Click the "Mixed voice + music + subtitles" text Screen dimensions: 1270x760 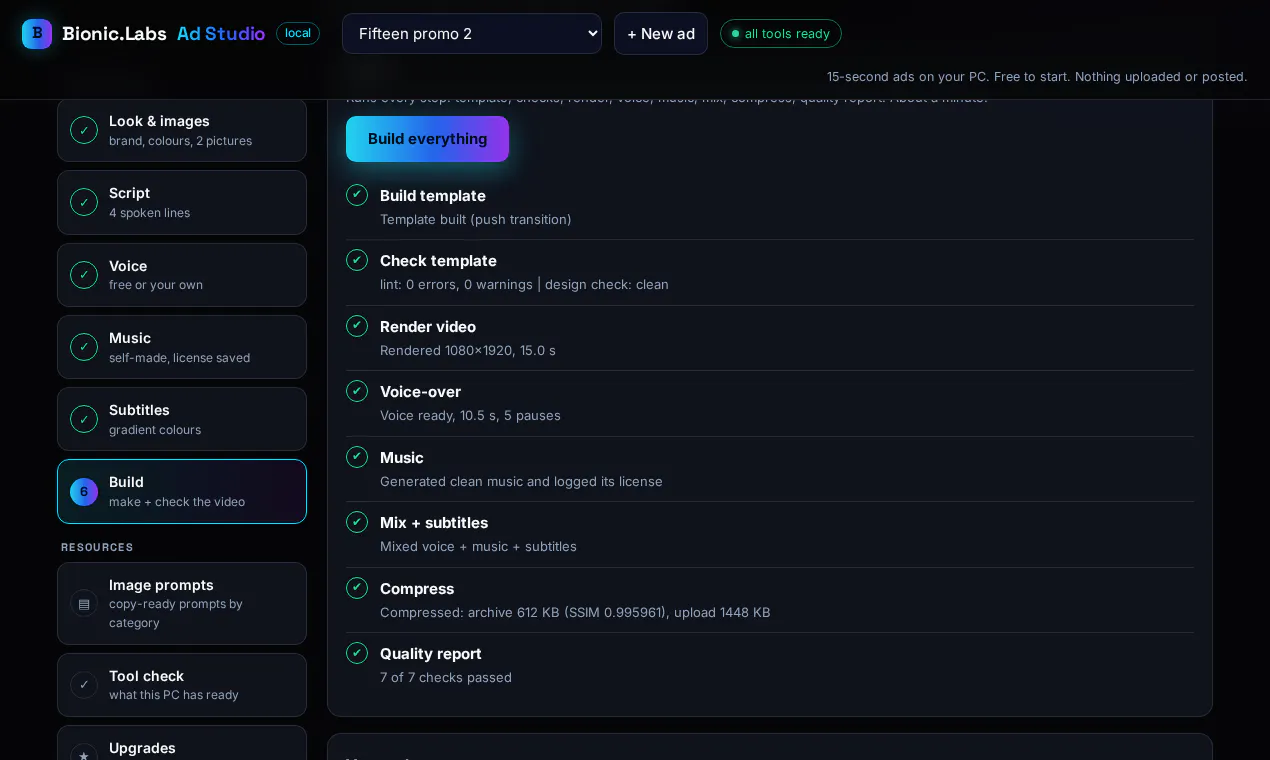[x=478, y=546]
